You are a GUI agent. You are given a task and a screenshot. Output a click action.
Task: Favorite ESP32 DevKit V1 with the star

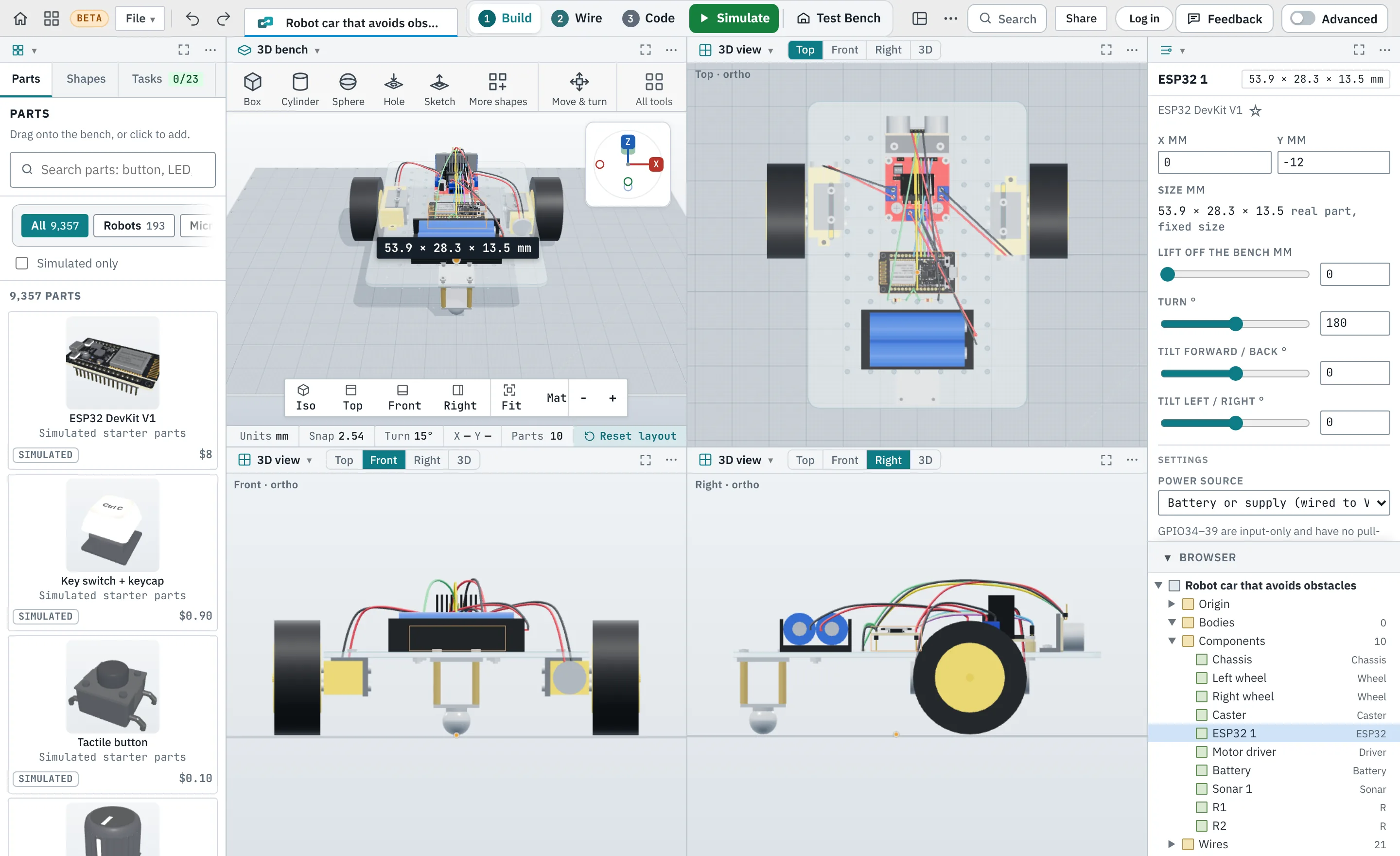(1255, 110)
